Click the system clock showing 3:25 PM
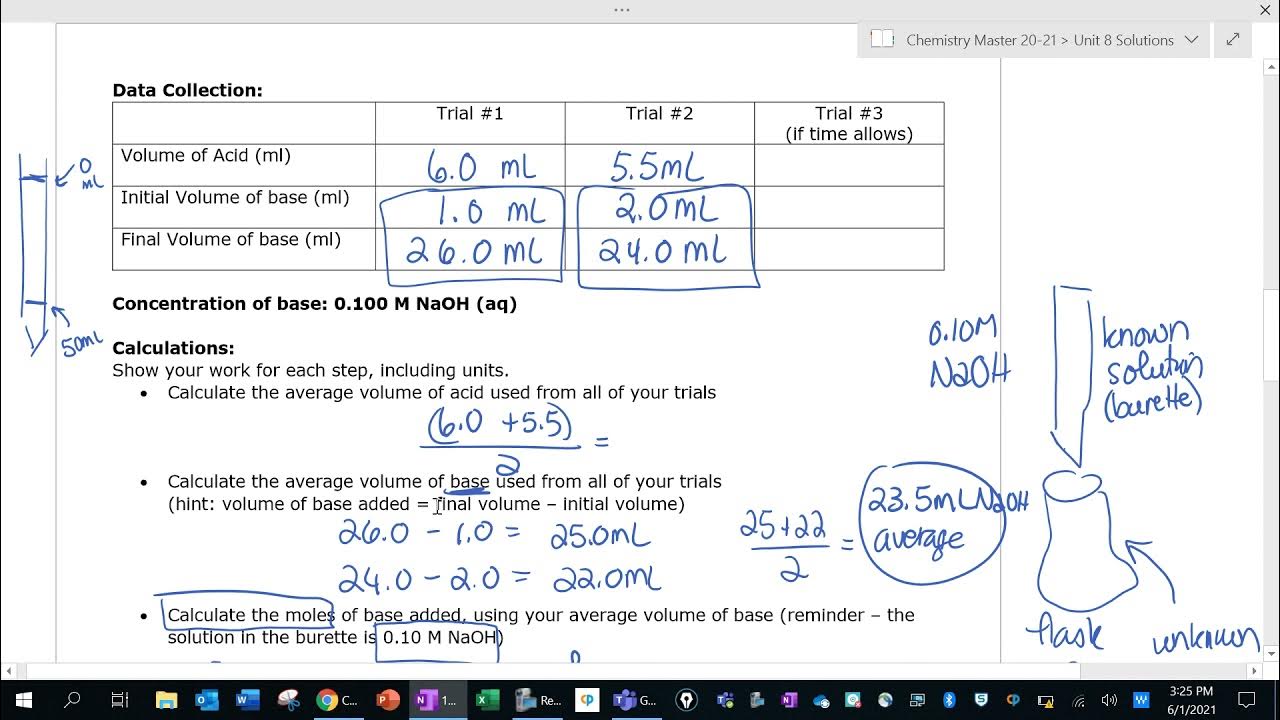Image resolution: width=1280 pixels, height=720 pixels. pos(1190,700)
